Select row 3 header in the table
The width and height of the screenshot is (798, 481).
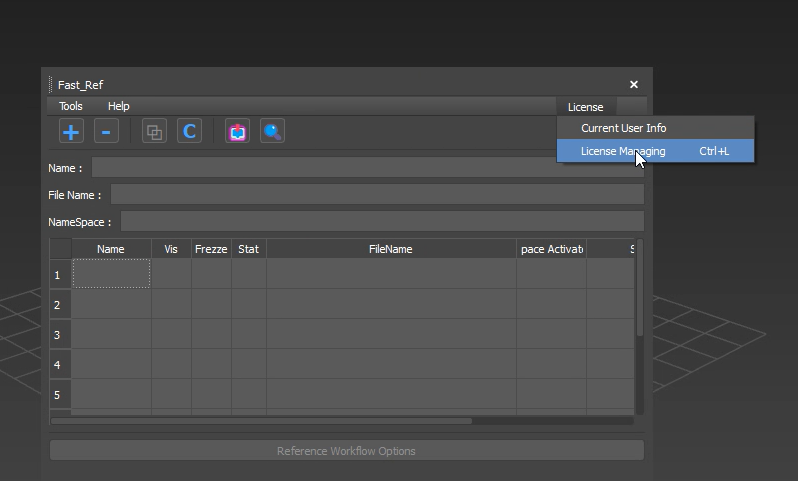tap(58, 335)
